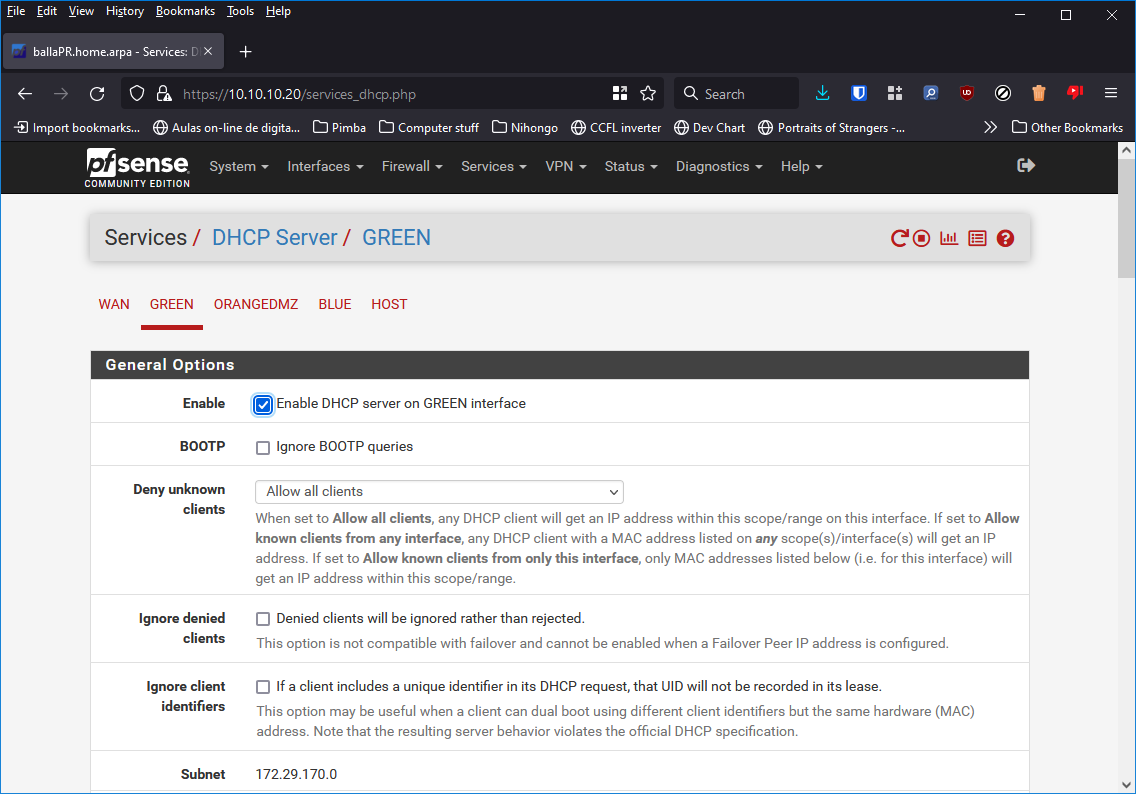Open the related log entries icon
This screenshot has width=1136, height=794.
pyautogui.click(x=977, y=238)
